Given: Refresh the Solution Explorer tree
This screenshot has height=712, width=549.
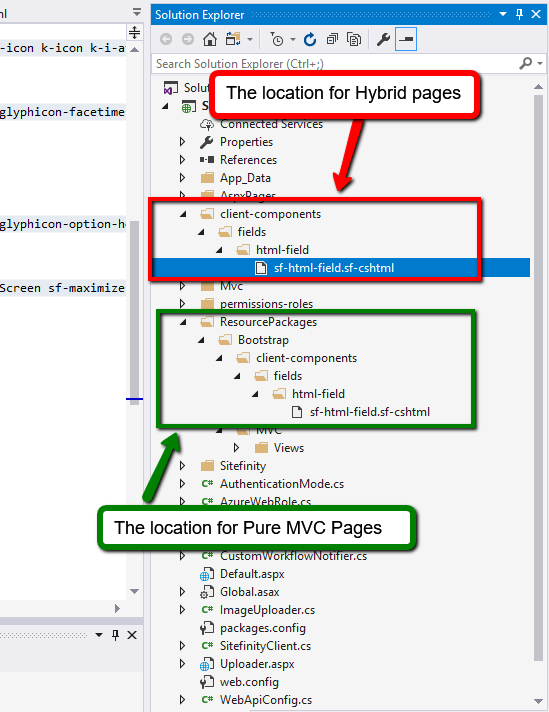Looking at the screenshot, I should point(310,40).
